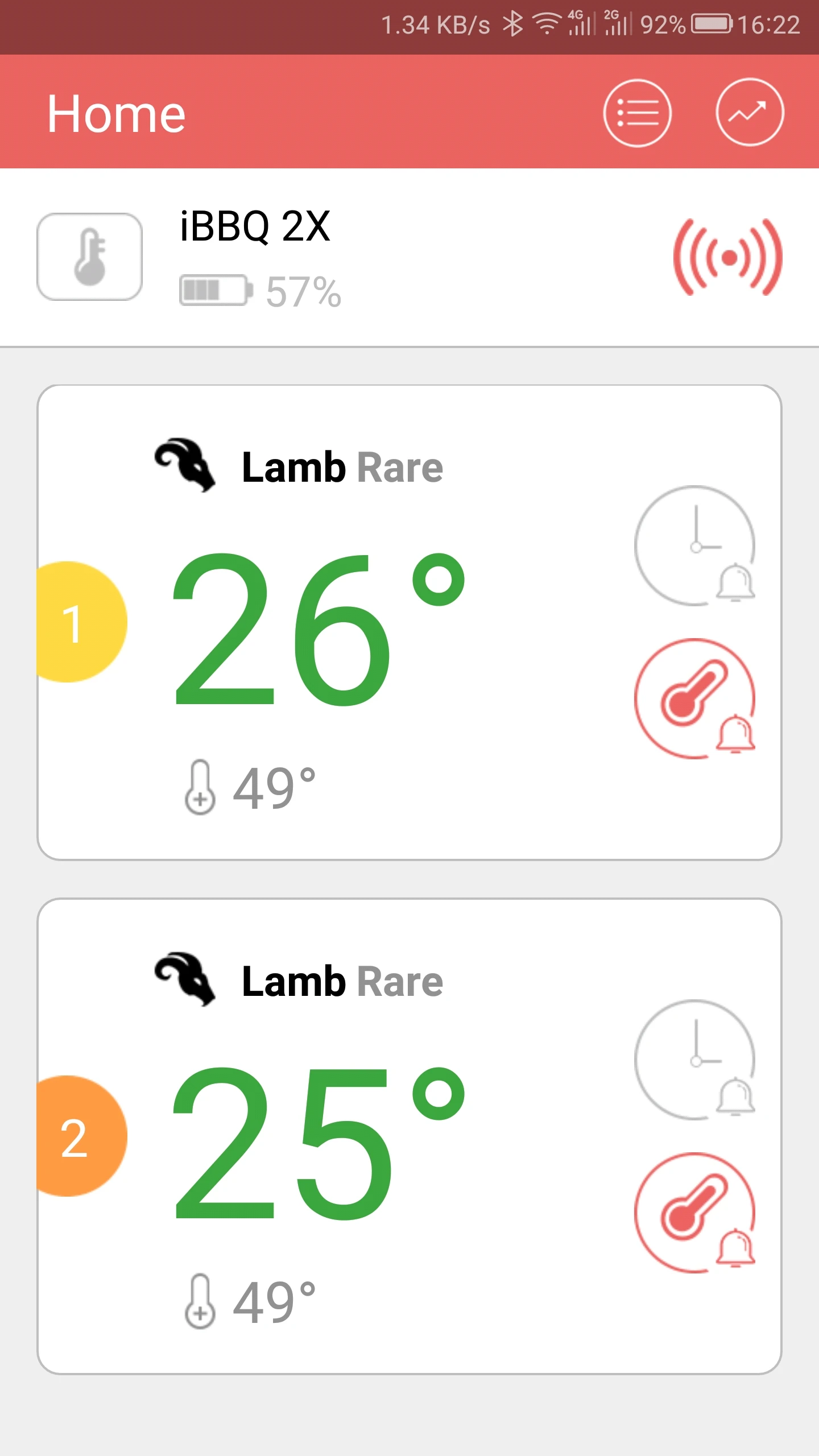Select Lamb Rare preset label on probe 2

342,982
